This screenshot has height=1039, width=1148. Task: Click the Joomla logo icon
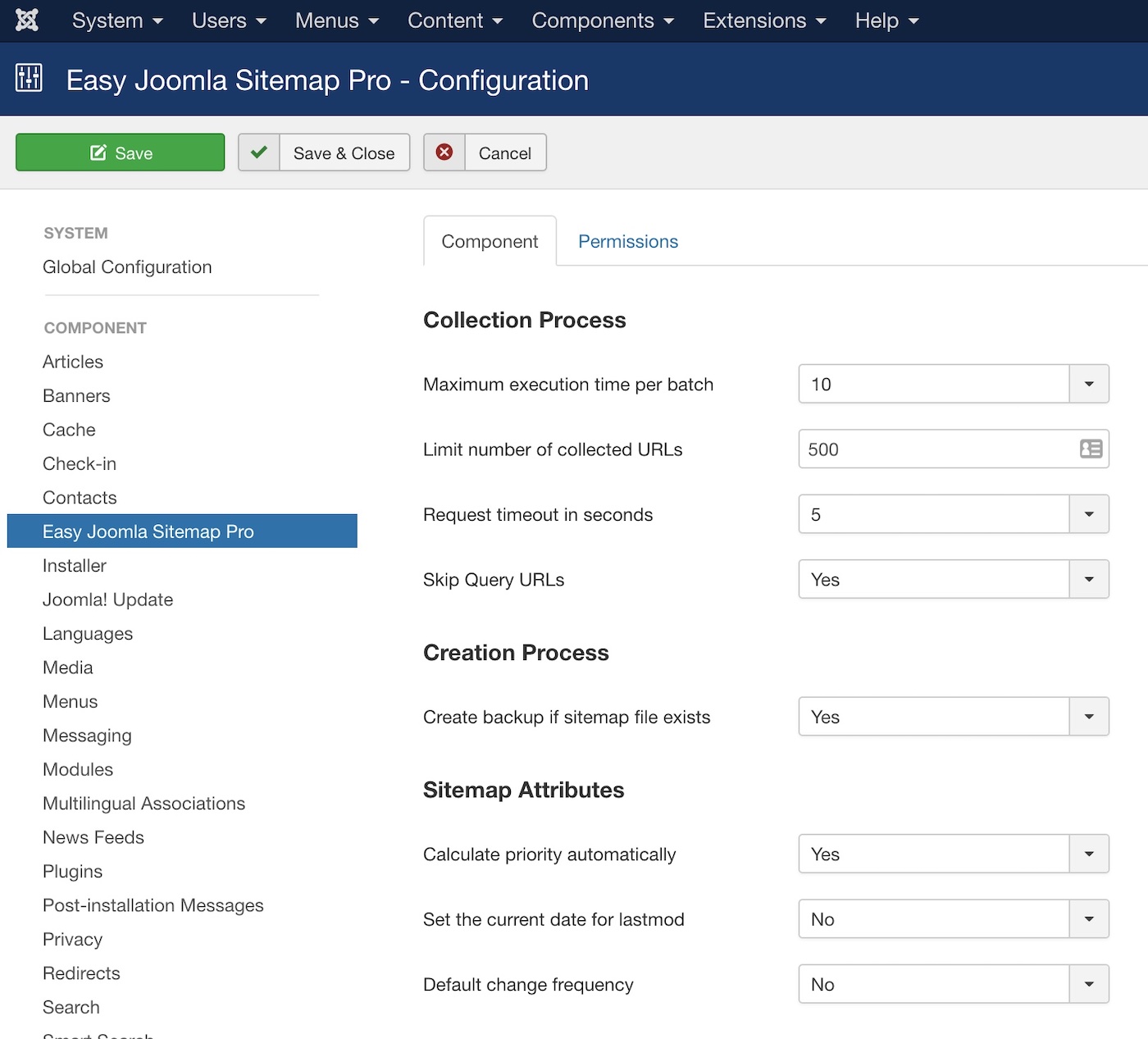(x=27, y=20)
